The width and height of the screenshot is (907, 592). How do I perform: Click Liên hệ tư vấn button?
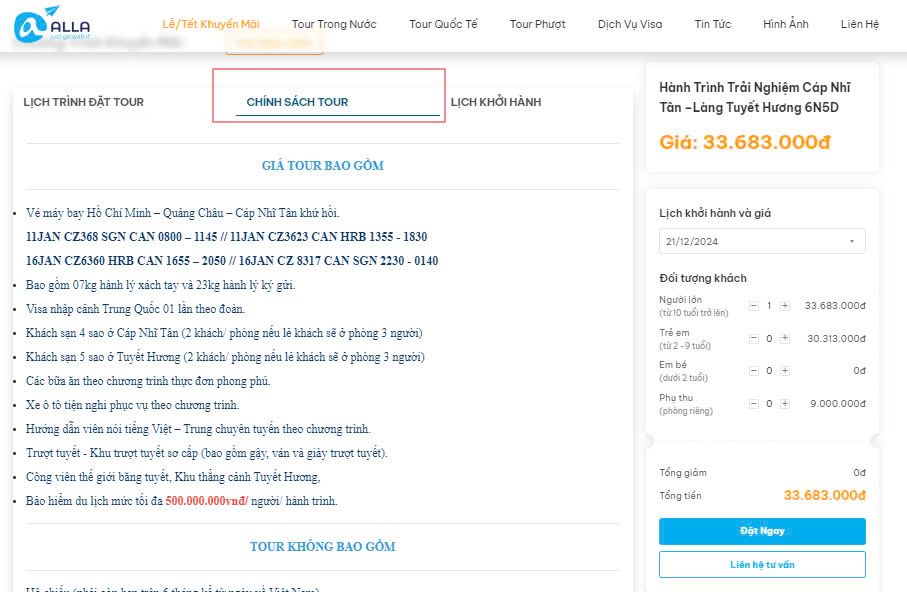[x=762, y=565]
